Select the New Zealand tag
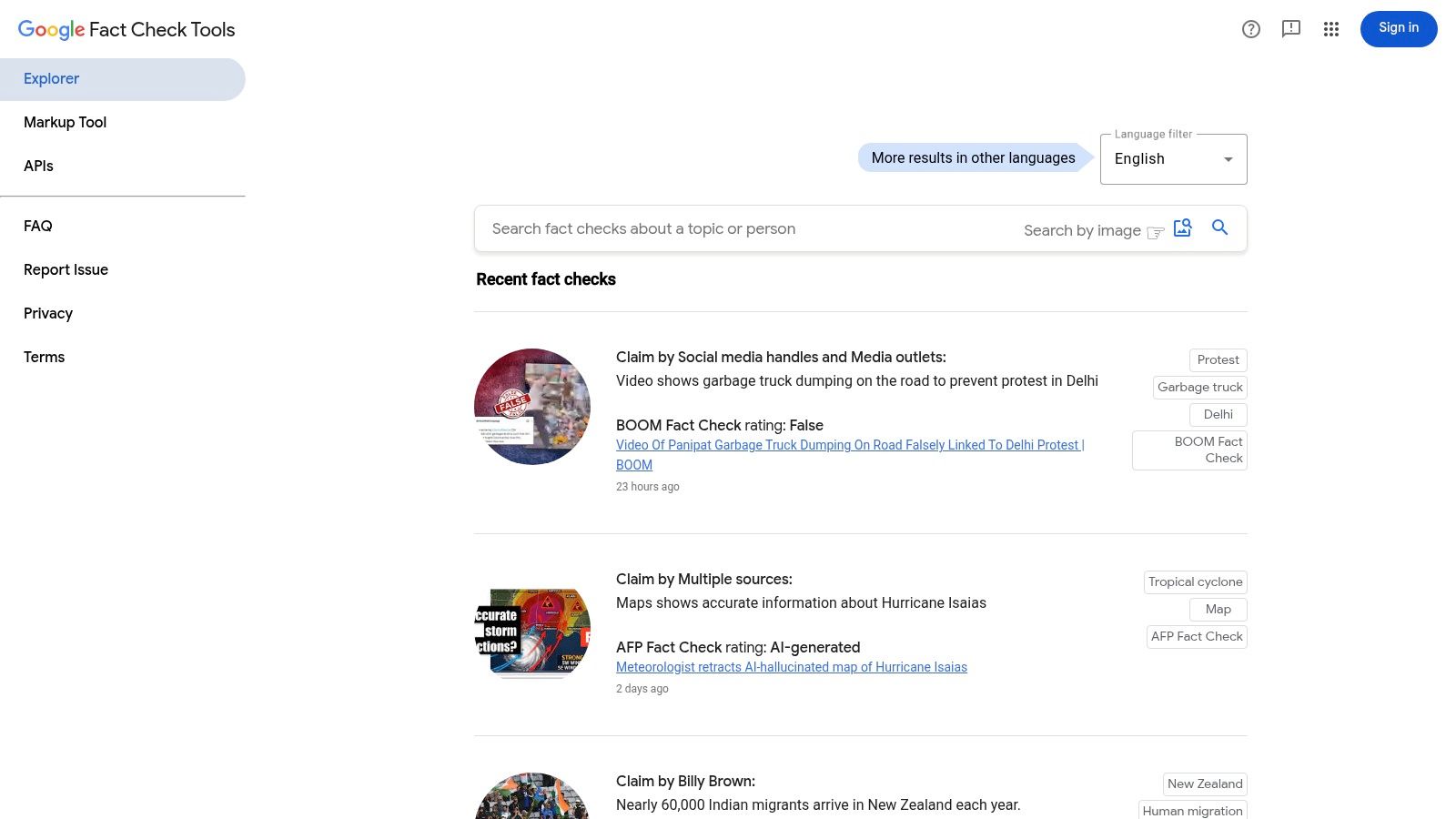1456x819 pixels. tap(1205, 784)
